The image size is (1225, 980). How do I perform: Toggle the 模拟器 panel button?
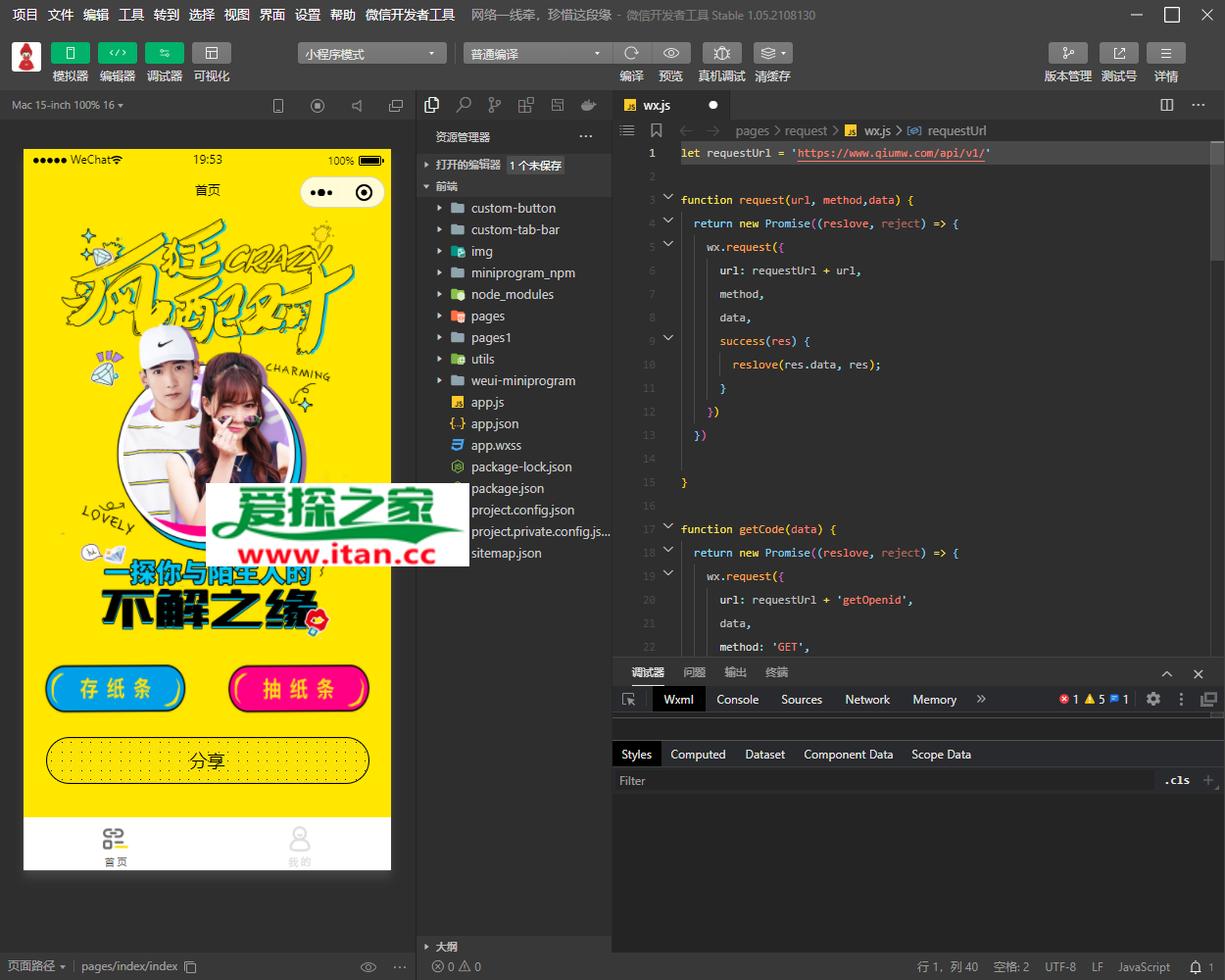click(x=71, y=53)
